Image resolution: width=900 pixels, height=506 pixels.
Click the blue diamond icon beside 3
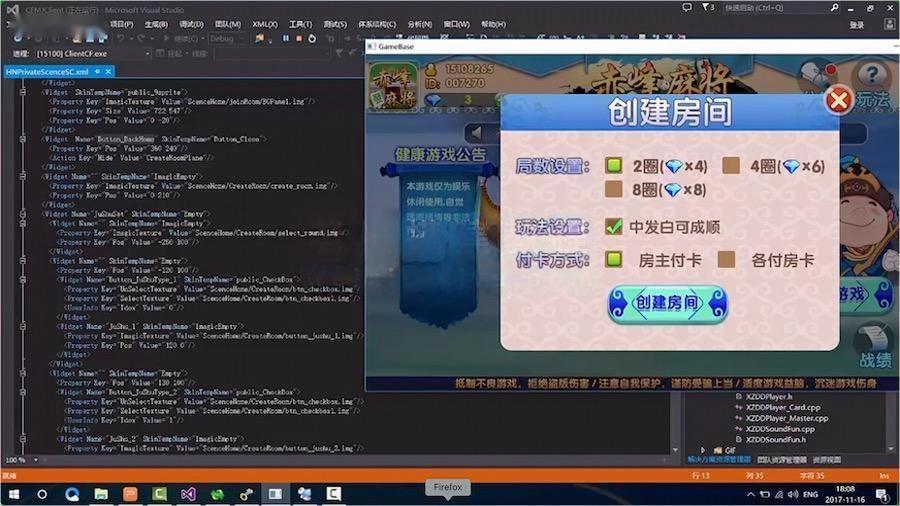[x=435, y=100]
